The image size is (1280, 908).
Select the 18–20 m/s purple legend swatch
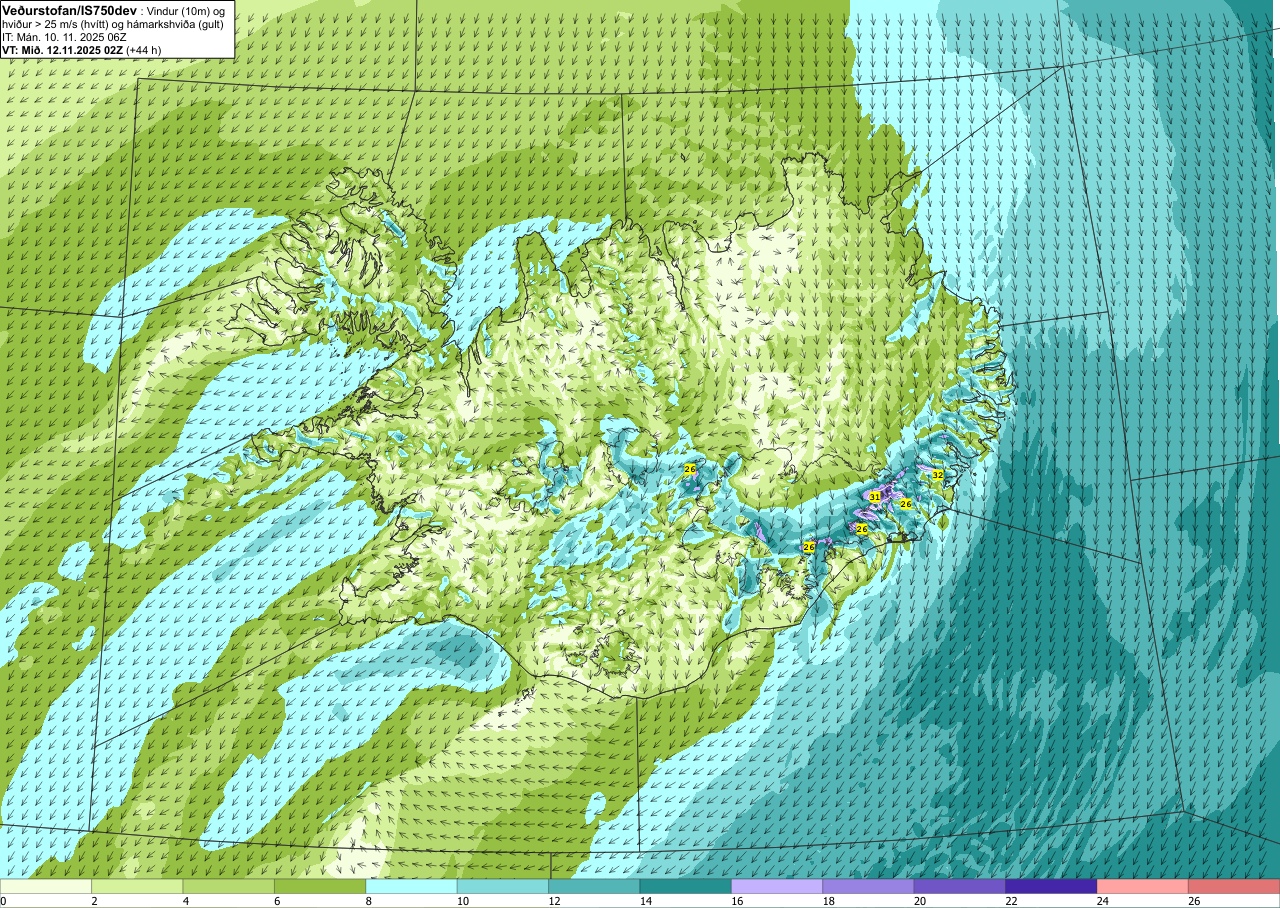pyautogui.click(x=869, y=886)
